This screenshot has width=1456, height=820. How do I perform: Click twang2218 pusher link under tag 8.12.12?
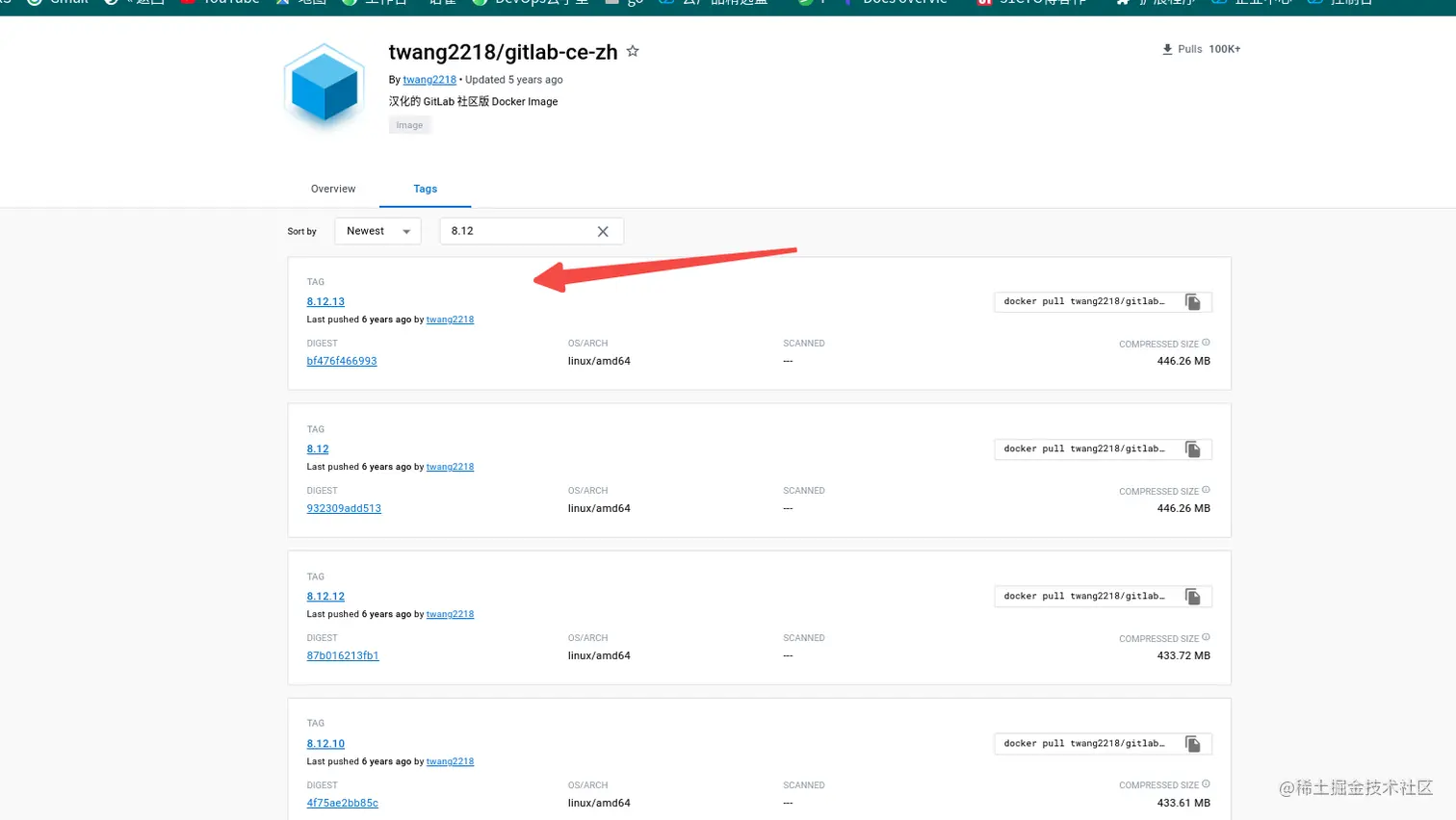pyautogui.click(x=450, y=614)
